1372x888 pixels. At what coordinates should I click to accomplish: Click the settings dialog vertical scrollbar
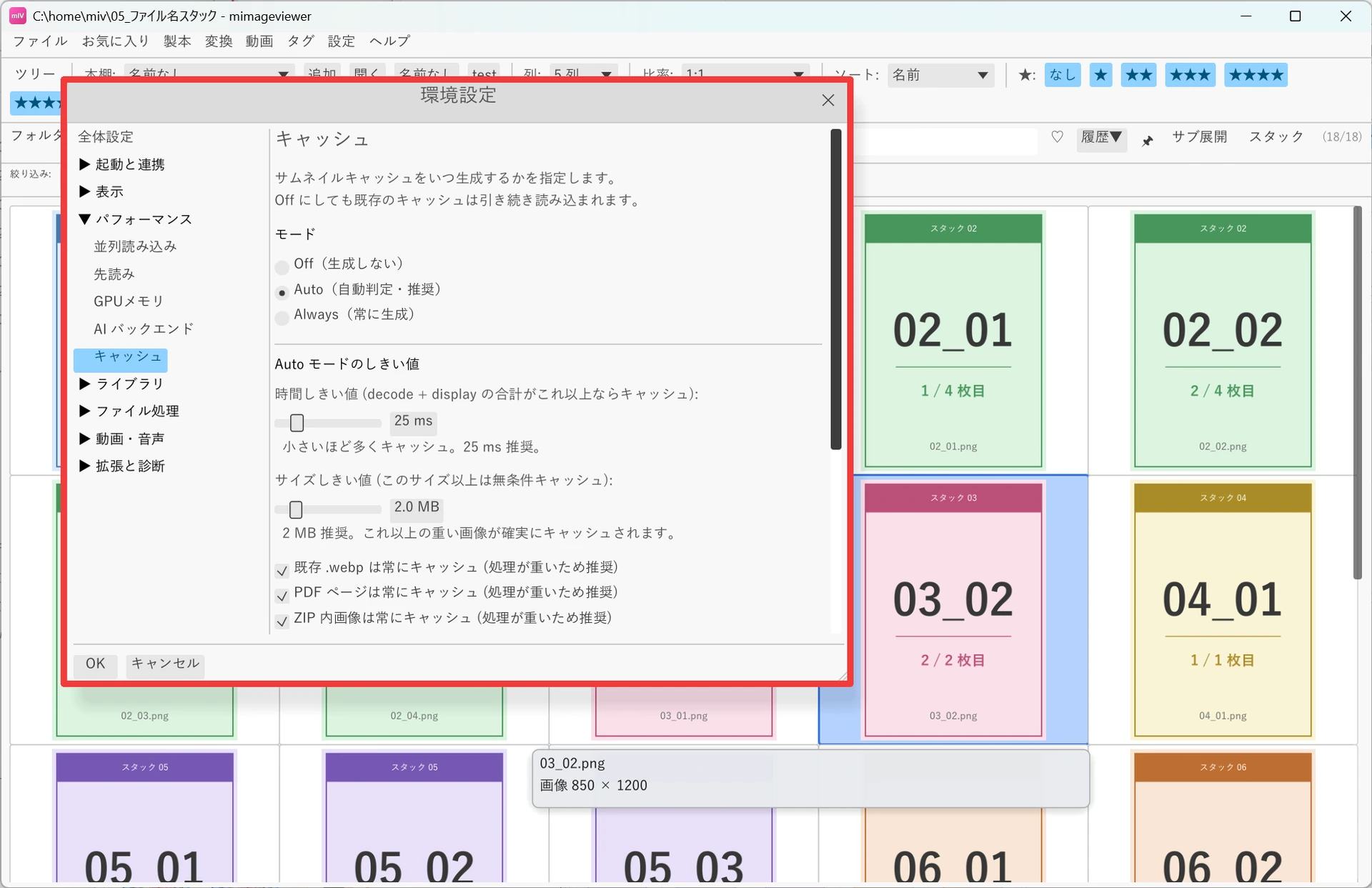[x=835, y=289]
